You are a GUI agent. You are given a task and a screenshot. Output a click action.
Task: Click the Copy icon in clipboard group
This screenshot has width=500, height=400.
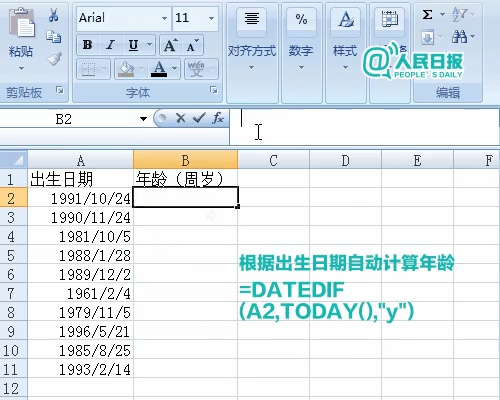point(54,37)
